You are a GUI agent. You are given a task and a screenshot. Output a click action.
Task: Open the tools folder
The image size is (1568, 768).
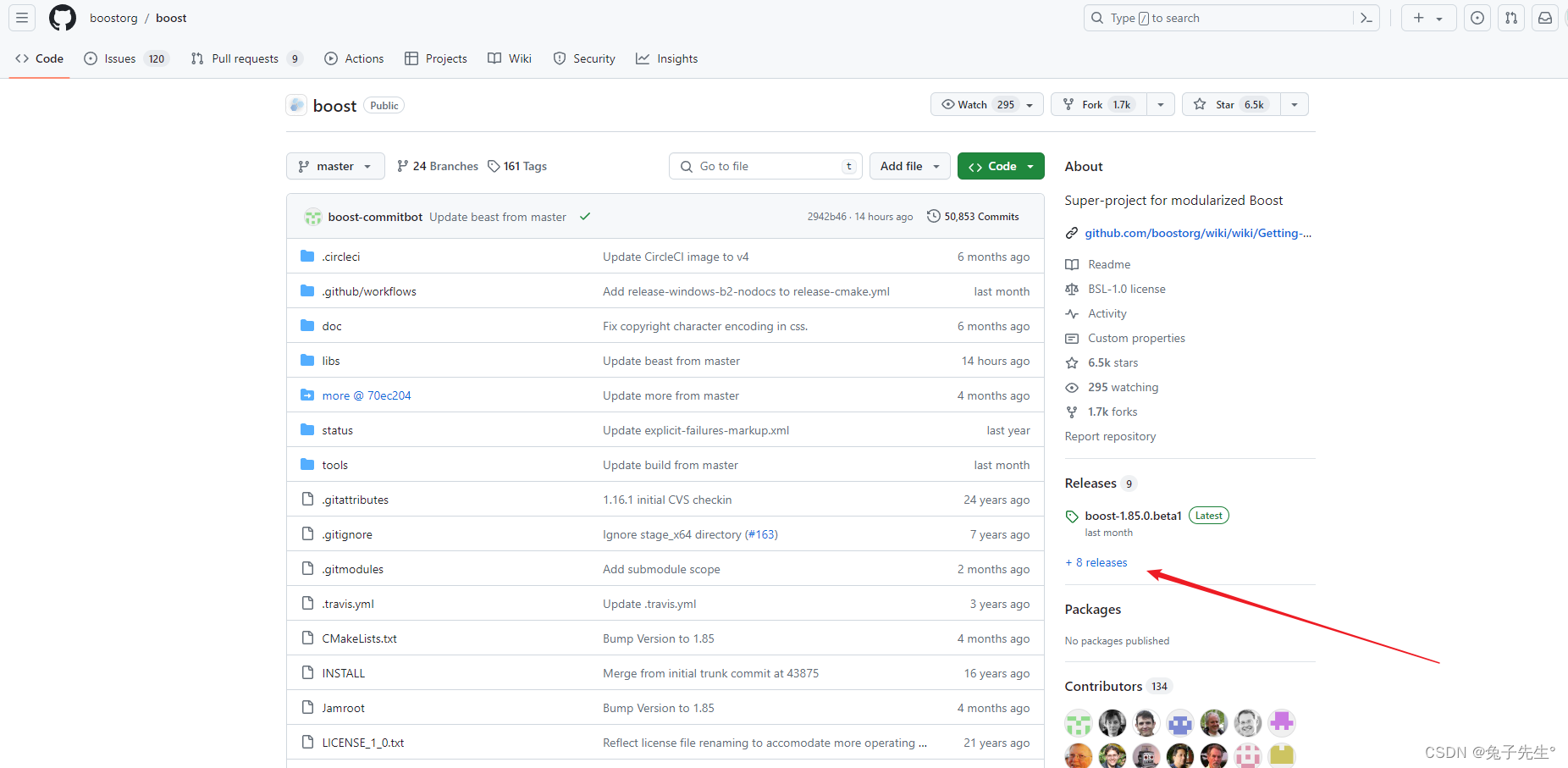pyautogui.click(x=335, y=465)
